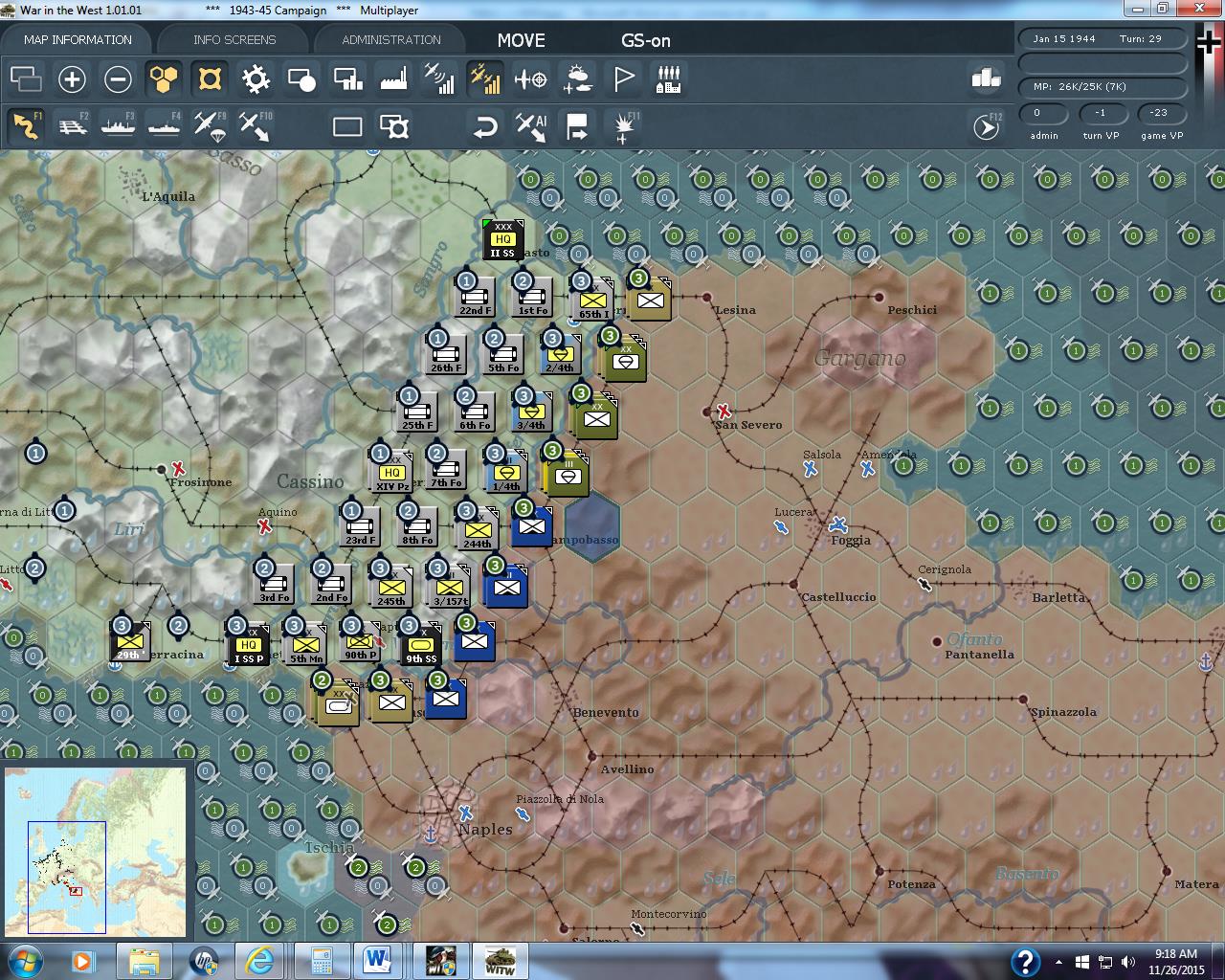Select the F4 amphibious ship mode
Image resolution: width=1225 pixels, height=980 pixels.
tap(164, 126)
